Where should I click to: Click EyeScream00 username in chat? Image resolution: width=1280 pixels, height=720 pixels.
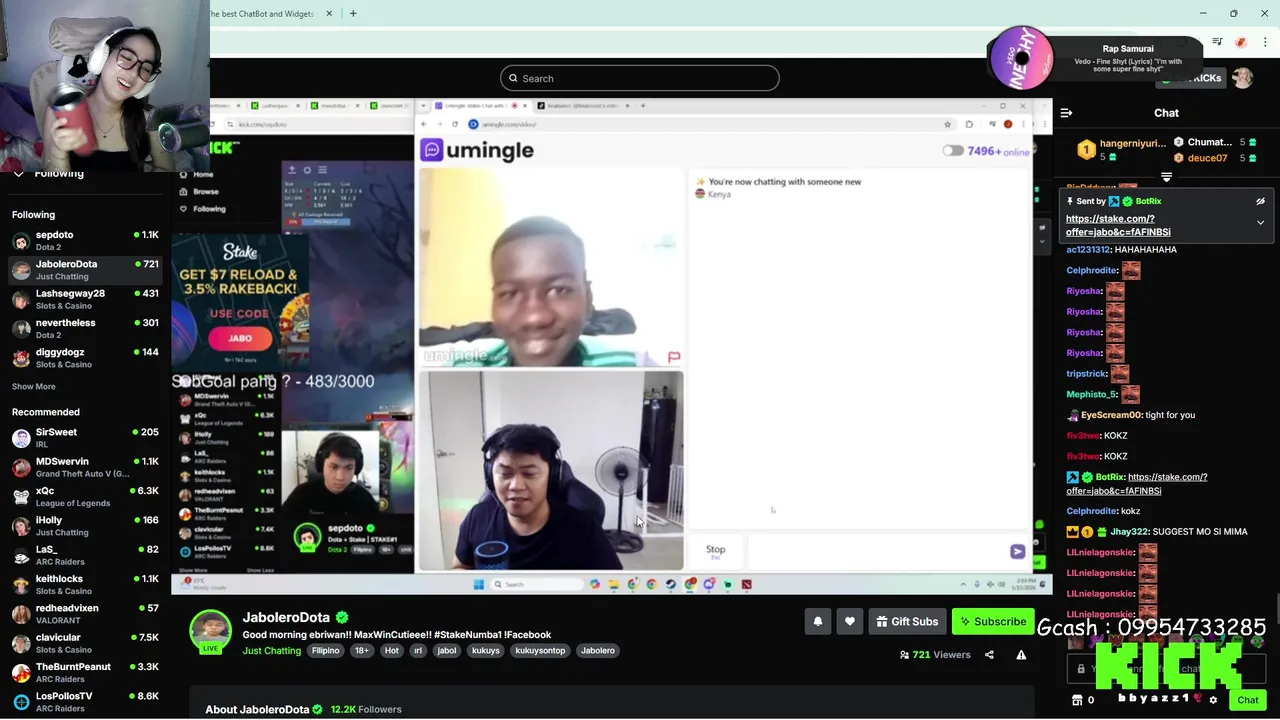coord(1109,415)
